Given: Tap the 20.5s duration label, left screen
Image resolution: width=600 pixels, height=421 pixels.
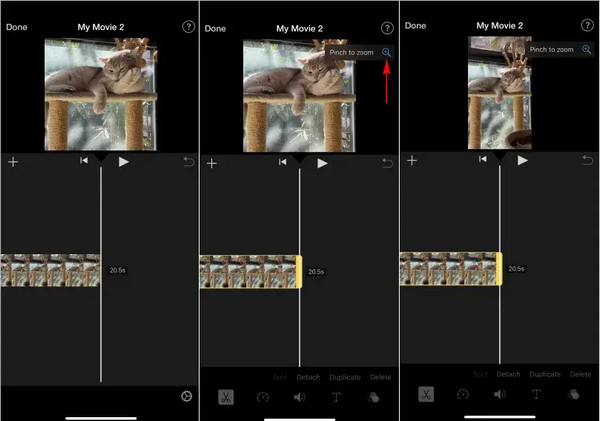Looking at the screenshot, I should tap(117, 270).
